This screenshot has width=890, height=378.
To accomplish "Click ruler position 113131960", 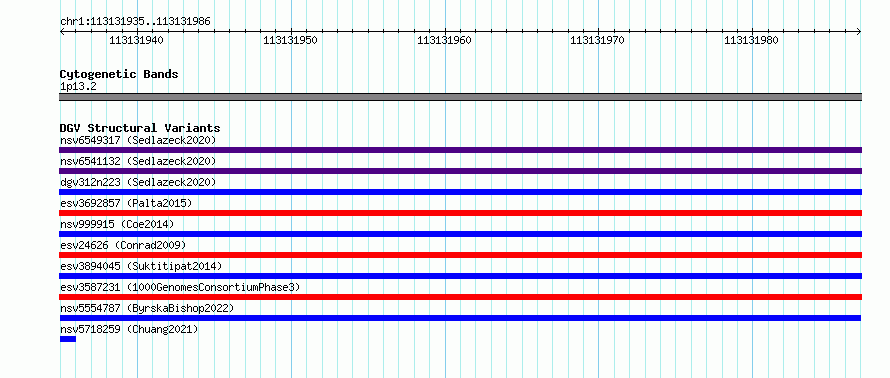I will 444,40.
